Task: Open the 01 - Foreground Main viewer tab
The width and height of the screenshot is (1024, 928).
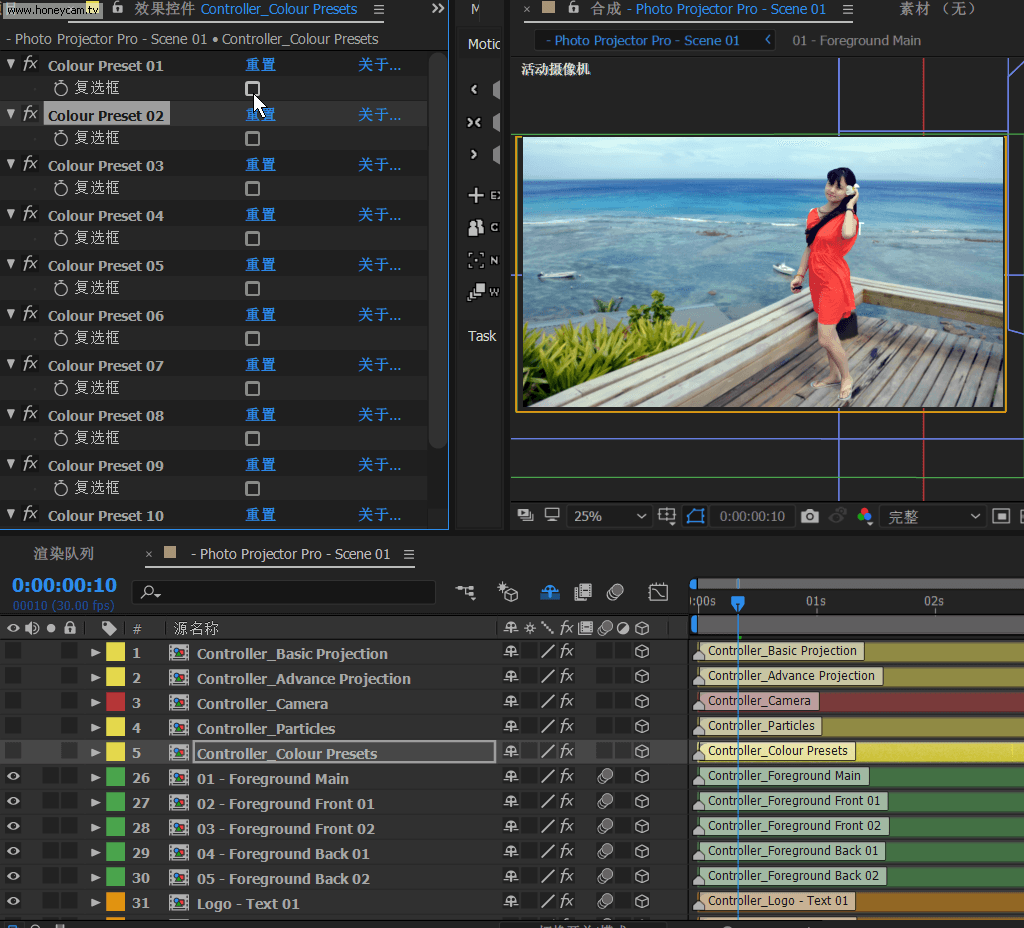Action: tap(856, 41)
